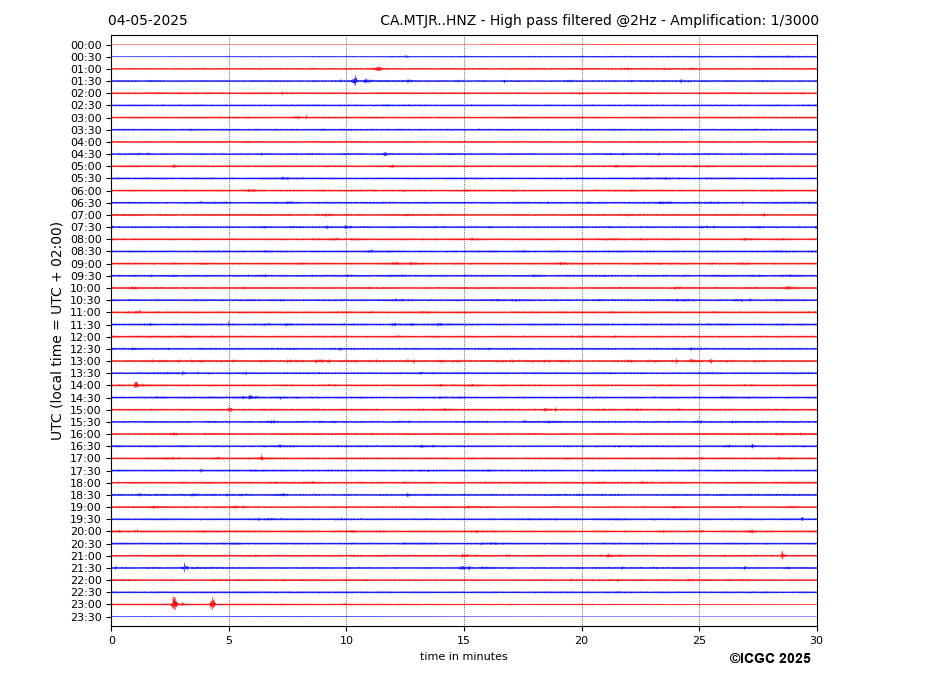Select the 03:00 time row label
The height and width of the screenshot is (696, 927).
click(86, 118)
